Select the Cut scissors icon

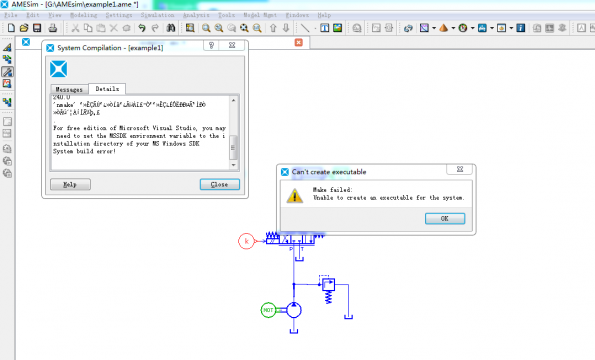coord(75,28)
